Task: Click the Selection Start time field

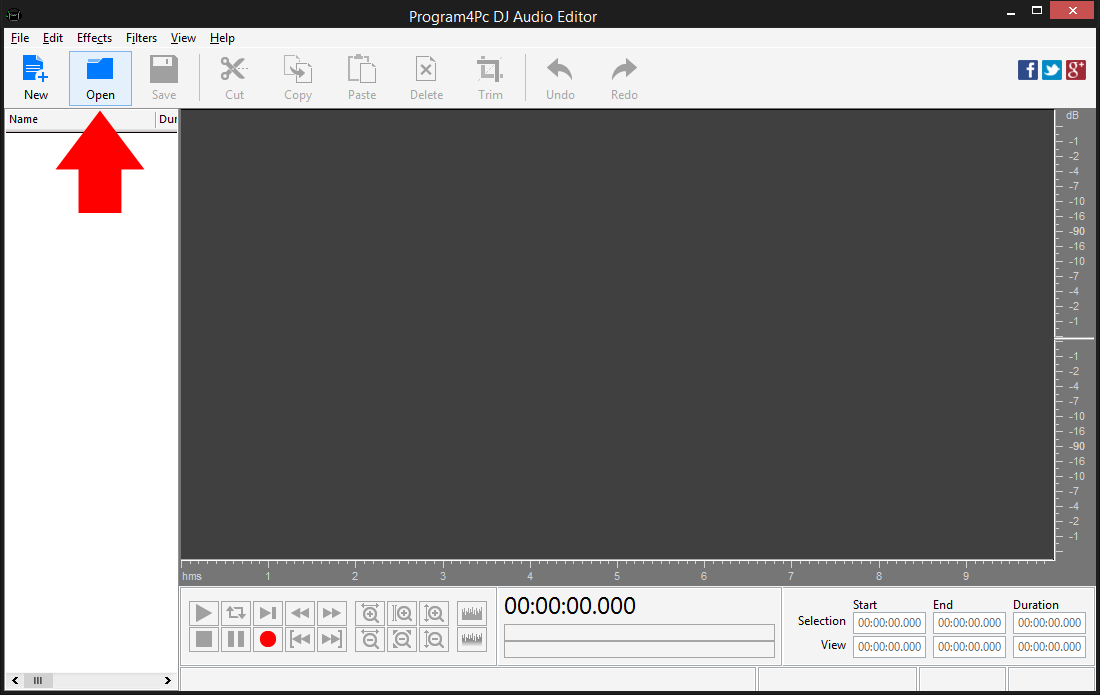Action: pos(888,622)
